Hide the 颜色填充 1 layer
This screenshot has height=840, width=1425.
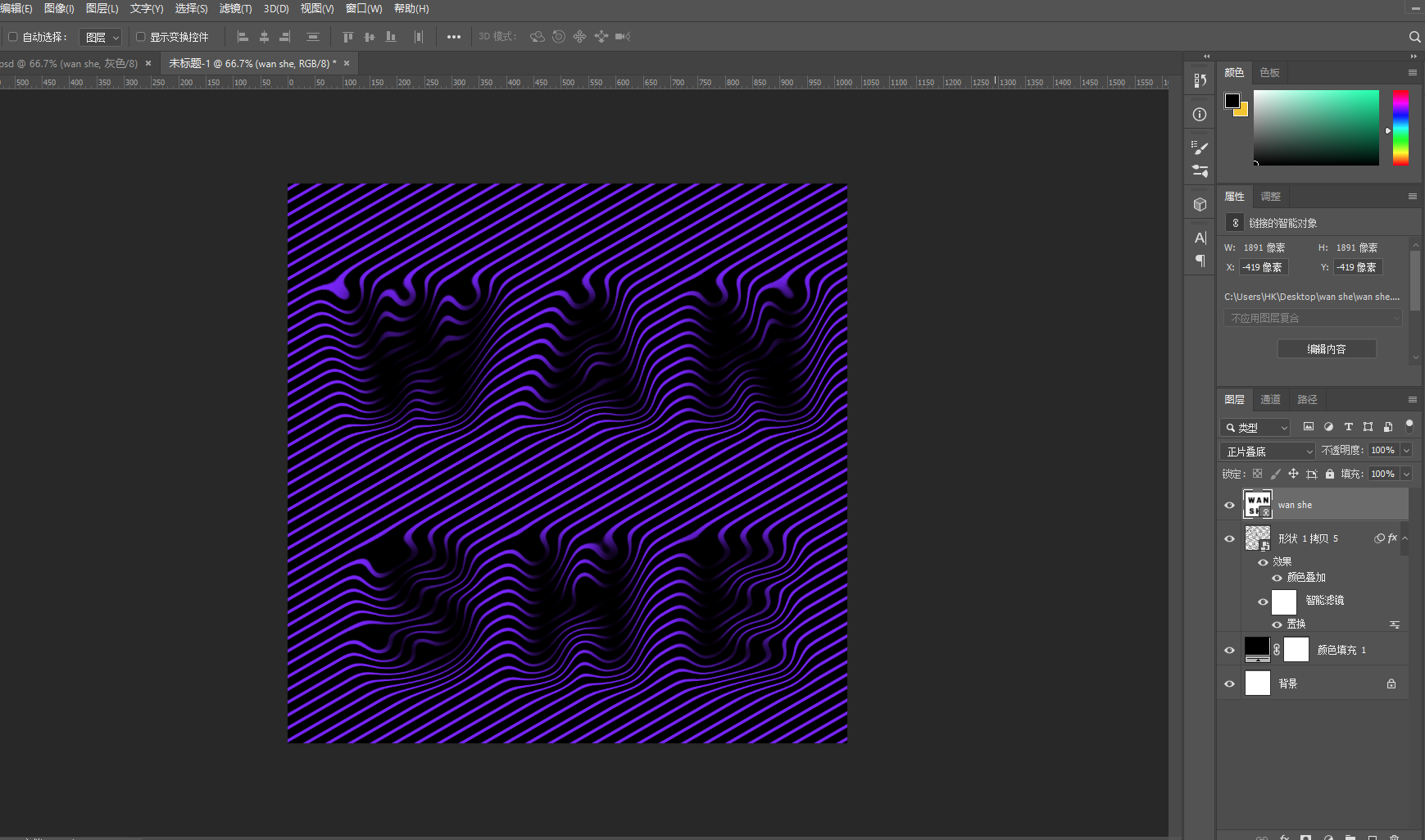coord(1229,651)
